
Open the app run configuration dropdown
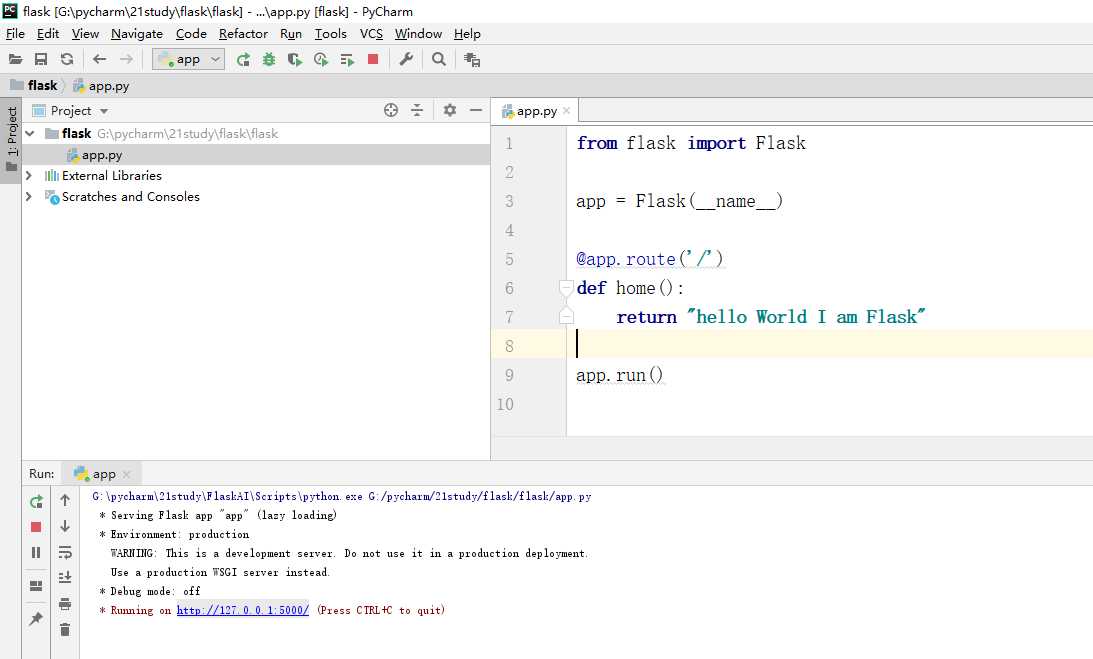point(188,59)
